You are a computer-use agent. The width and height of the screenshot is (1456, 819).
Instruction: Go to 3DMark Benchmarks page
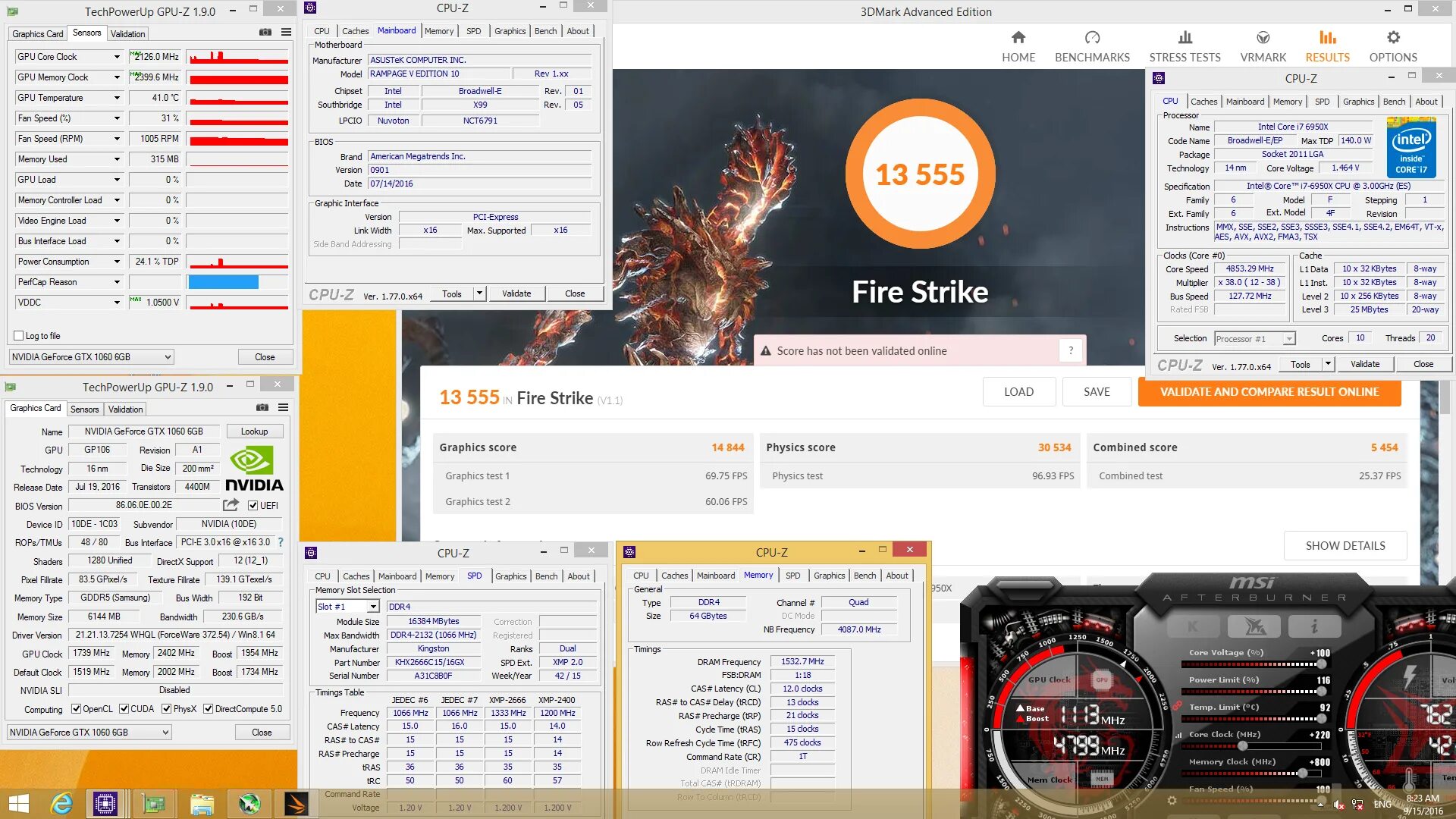coord(1092,47)
